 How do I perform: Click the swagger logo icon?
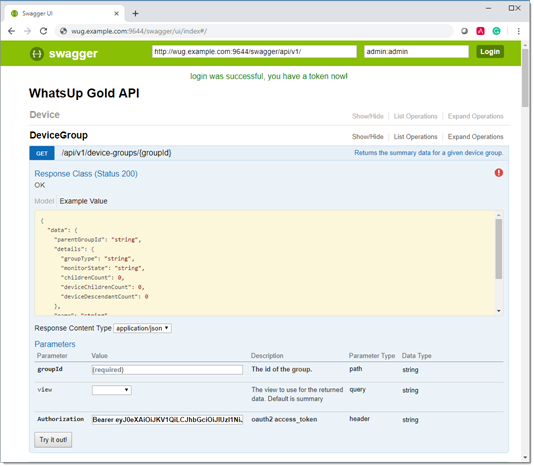pos(37,54)
